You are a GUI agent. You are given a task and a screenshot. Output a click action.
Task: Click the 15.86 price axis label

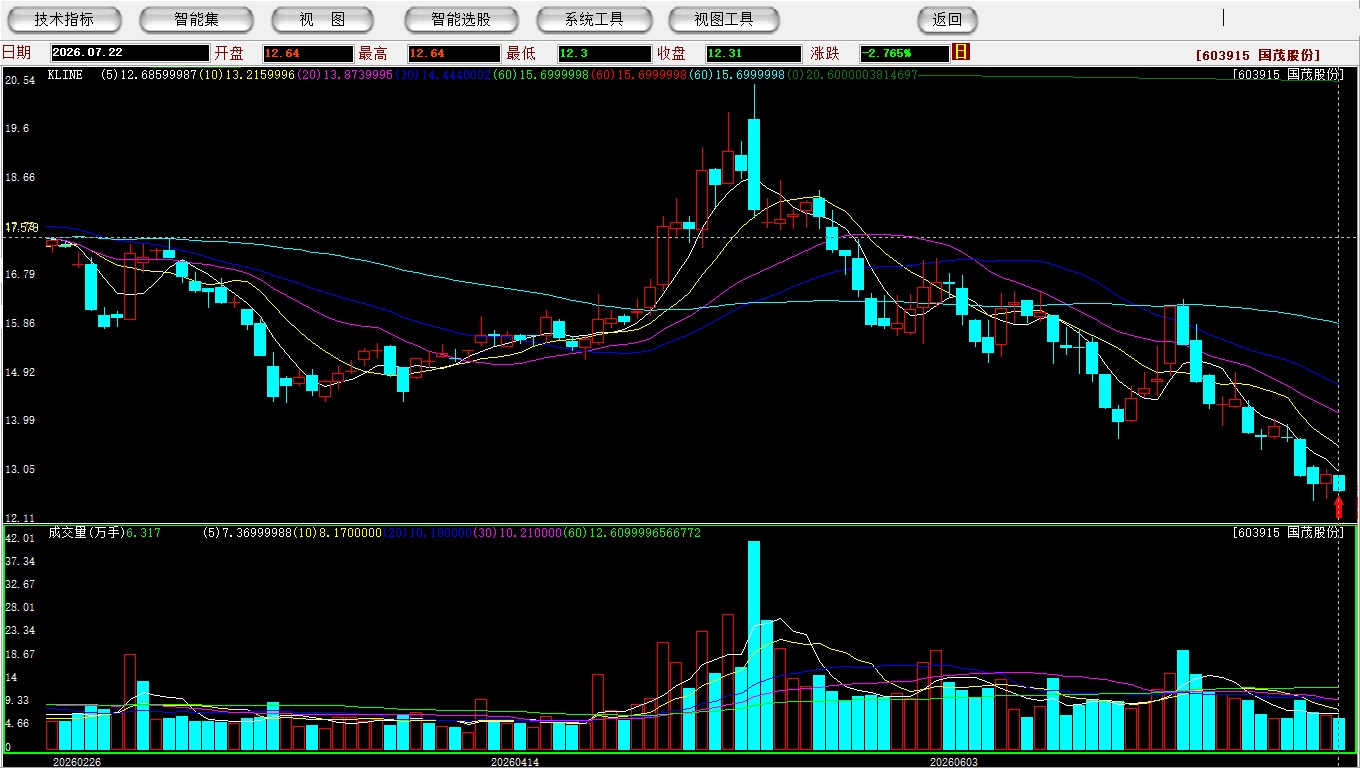20,324
